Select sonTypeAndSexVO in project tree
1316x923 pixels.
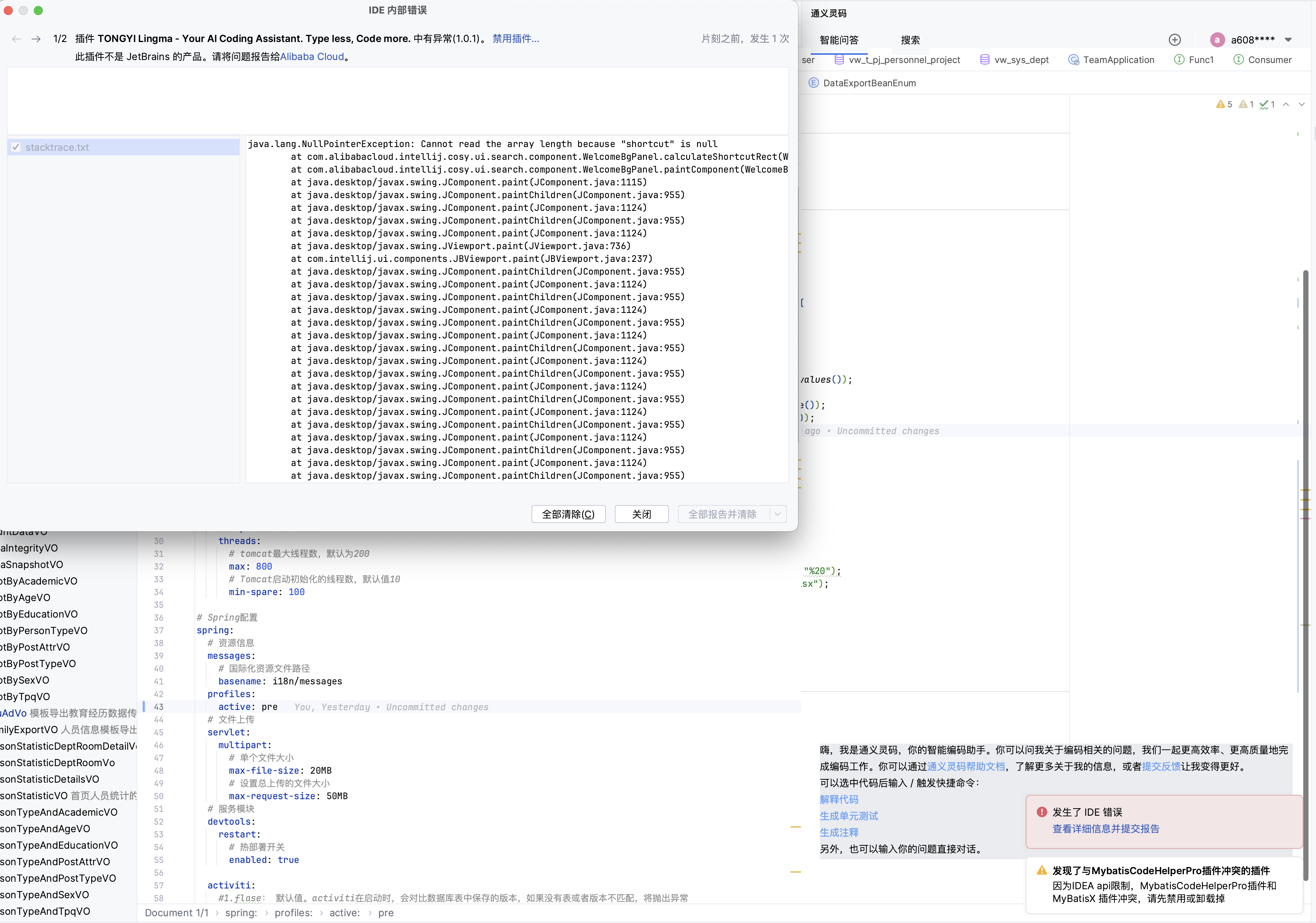pos(45,894)
